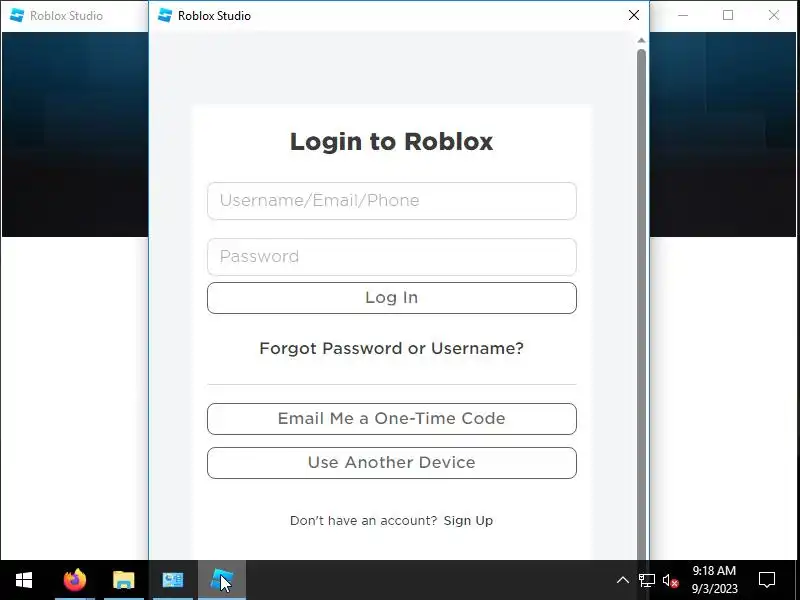
Task: Open File Explorer from the taskbar
Action: click(123, 580)
